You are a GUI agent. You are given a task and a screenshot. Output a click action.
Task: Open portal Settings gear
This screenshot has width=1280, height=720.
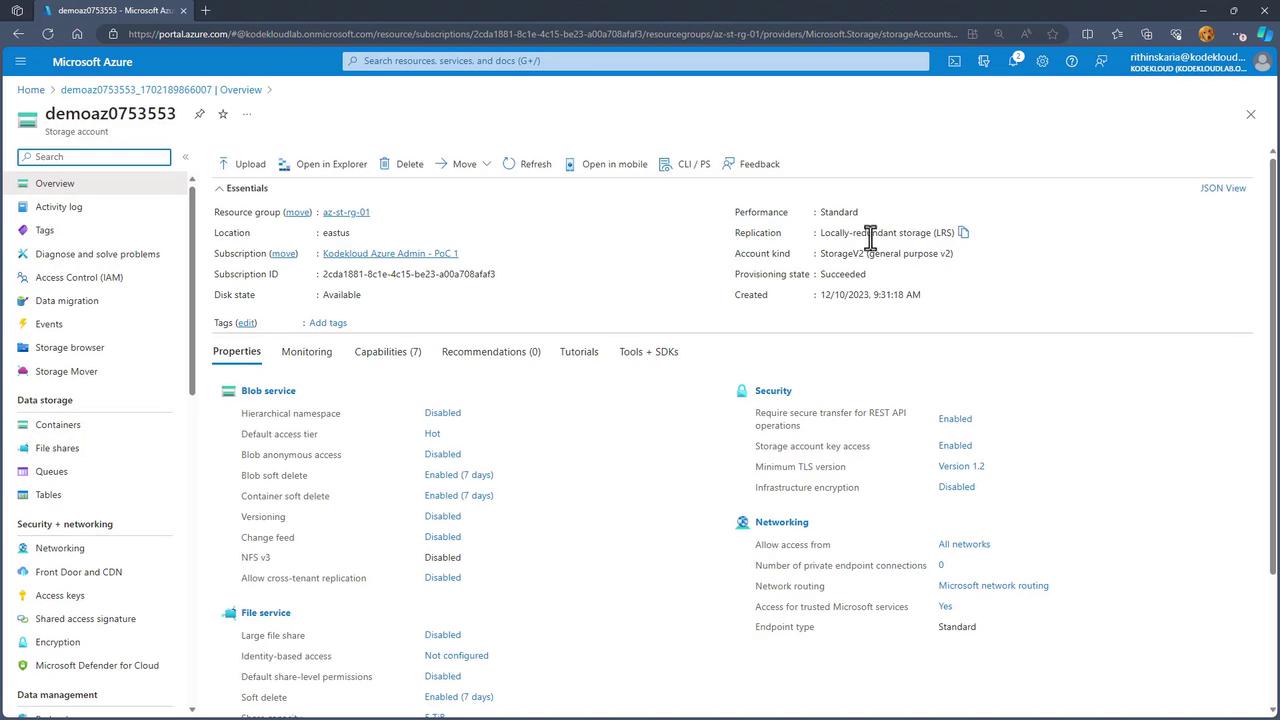tap(1042, 61)
